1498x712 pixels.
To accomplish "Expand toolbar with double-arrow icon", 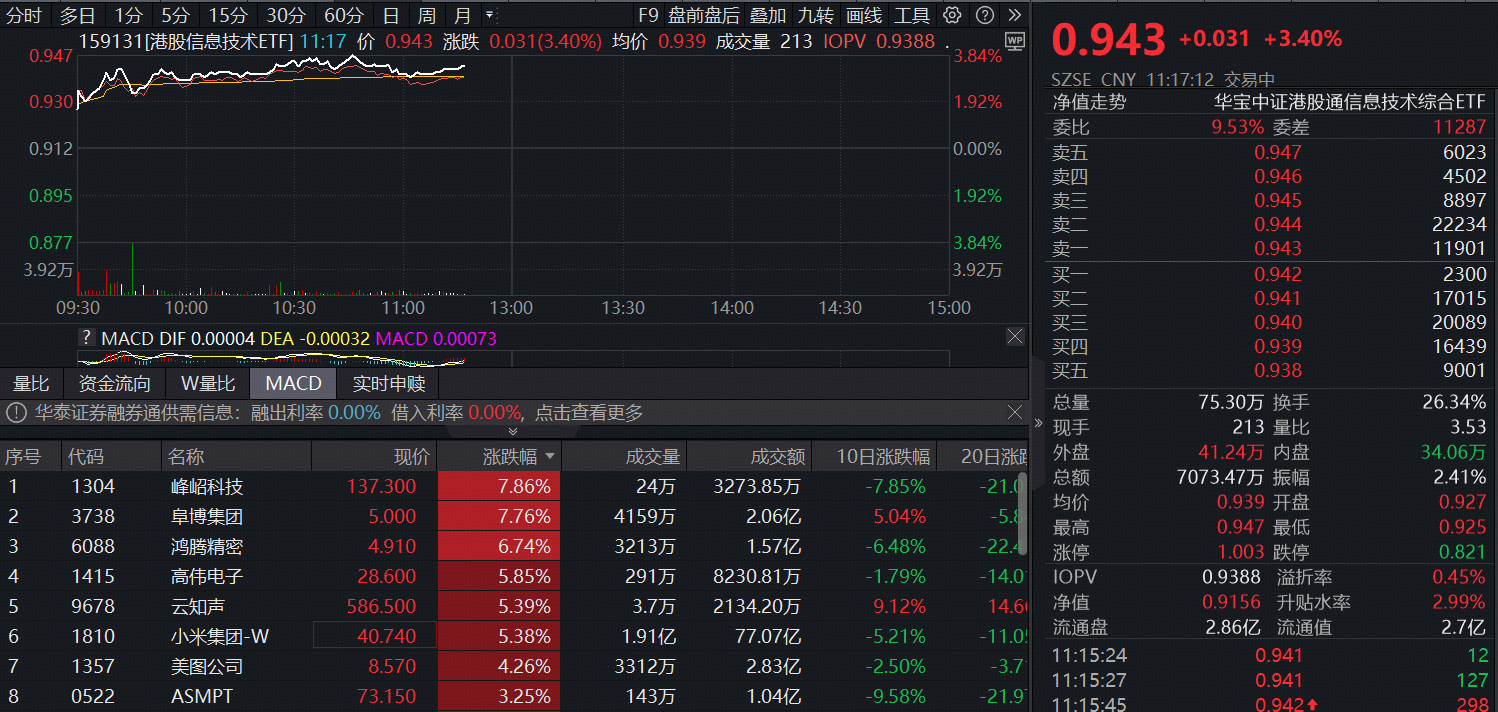I will [1015, 15].
